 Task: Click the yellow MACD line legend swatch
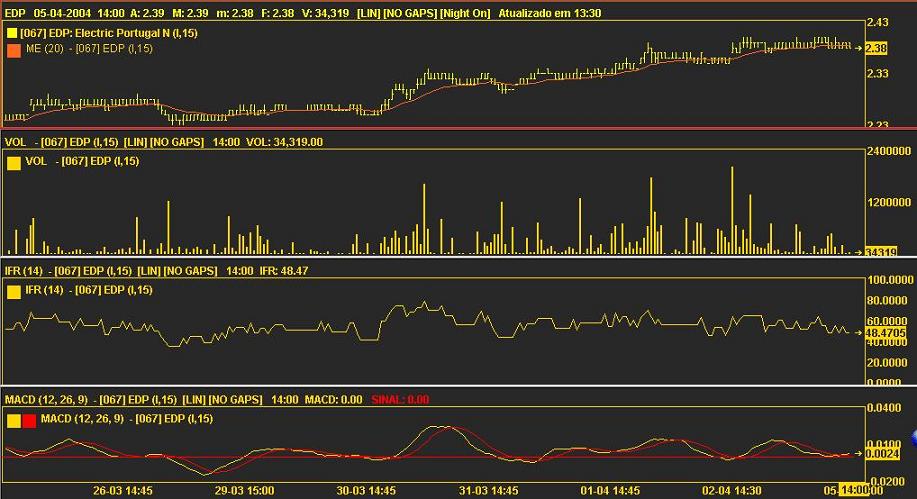pos(14,420)
